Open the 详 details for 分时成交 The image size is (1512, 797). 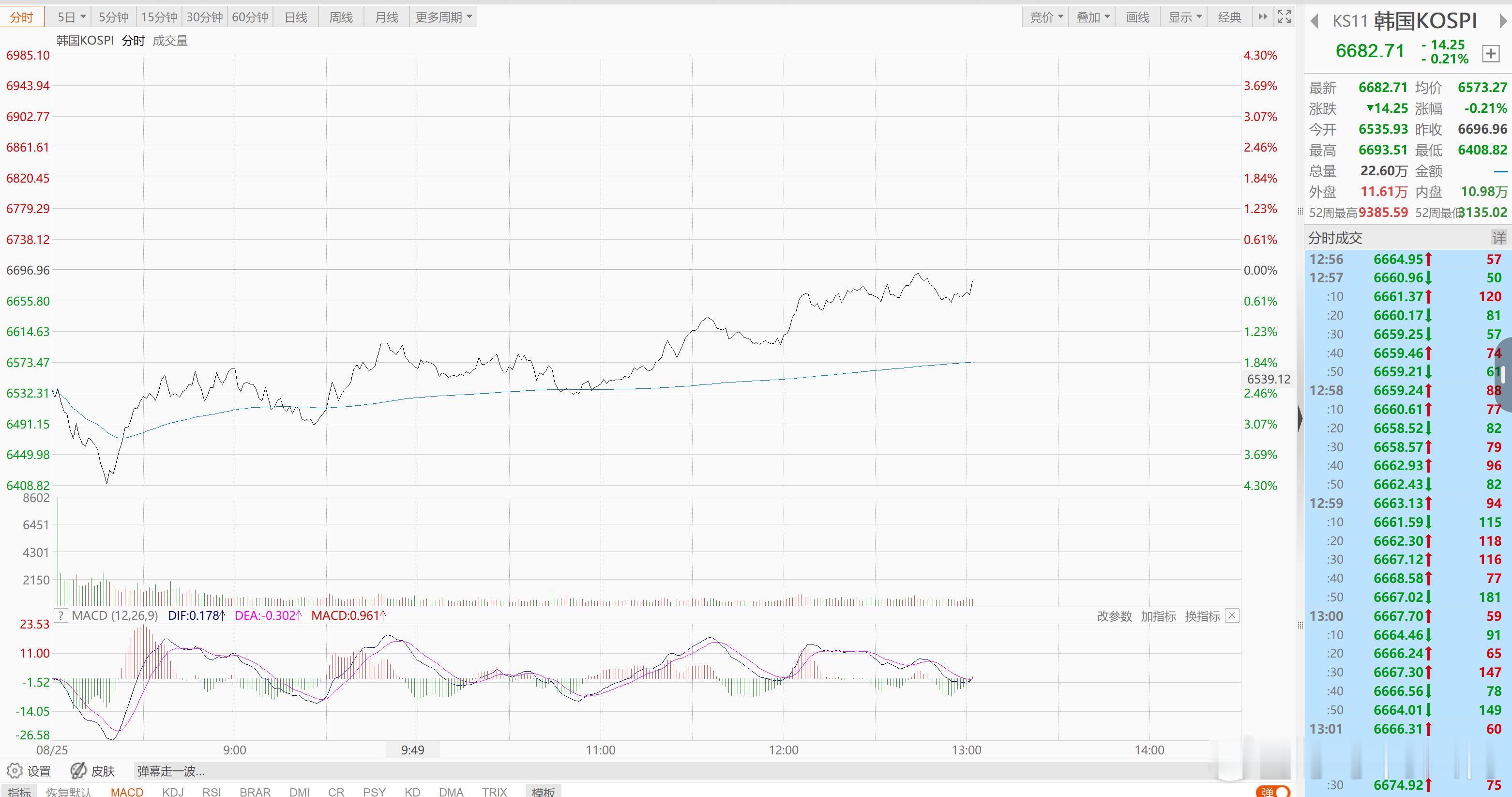[1498, 238]
